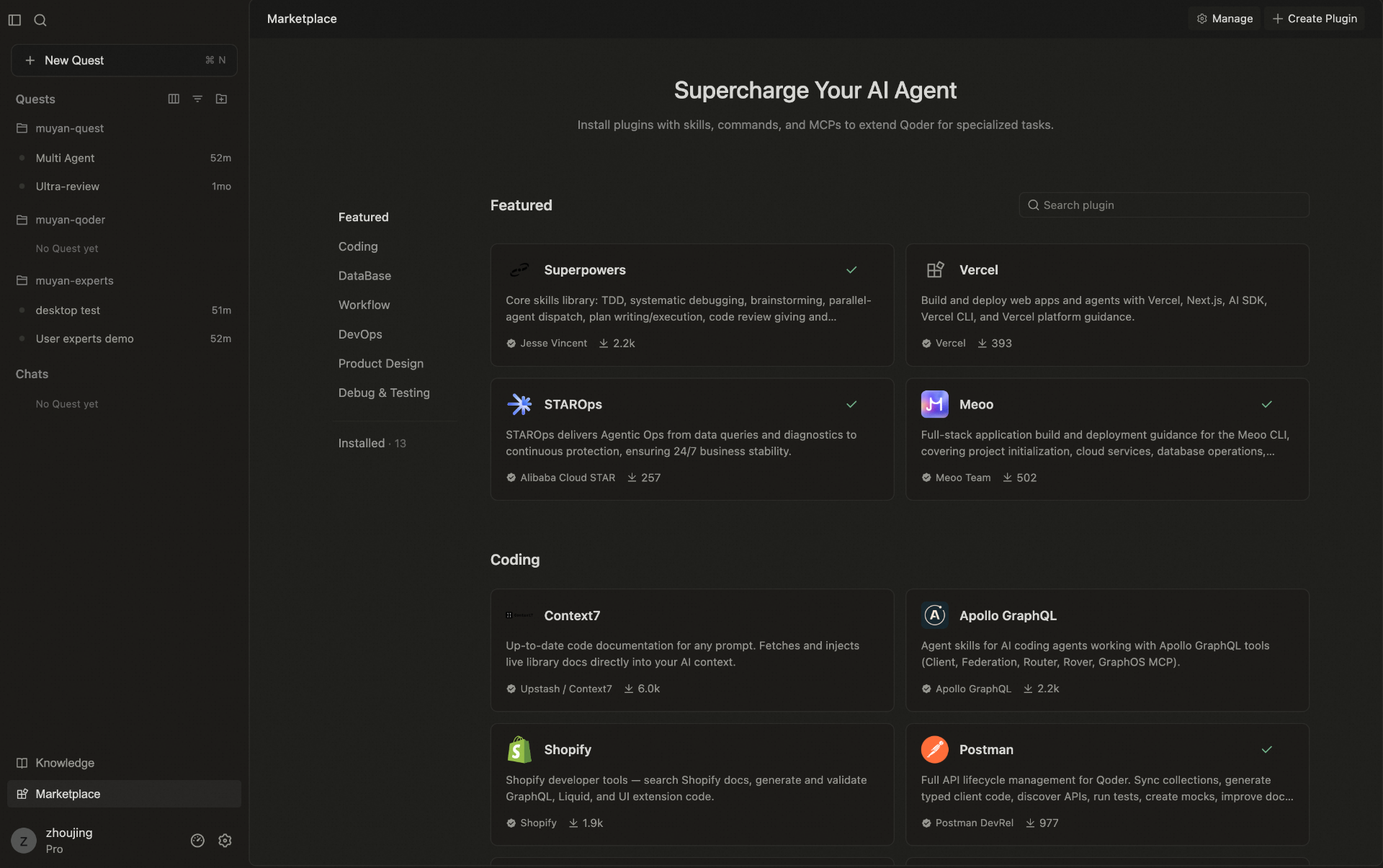Select the DevOps category
The height and width of the screenshot is (868, 1383).
[x=360, y=334]
